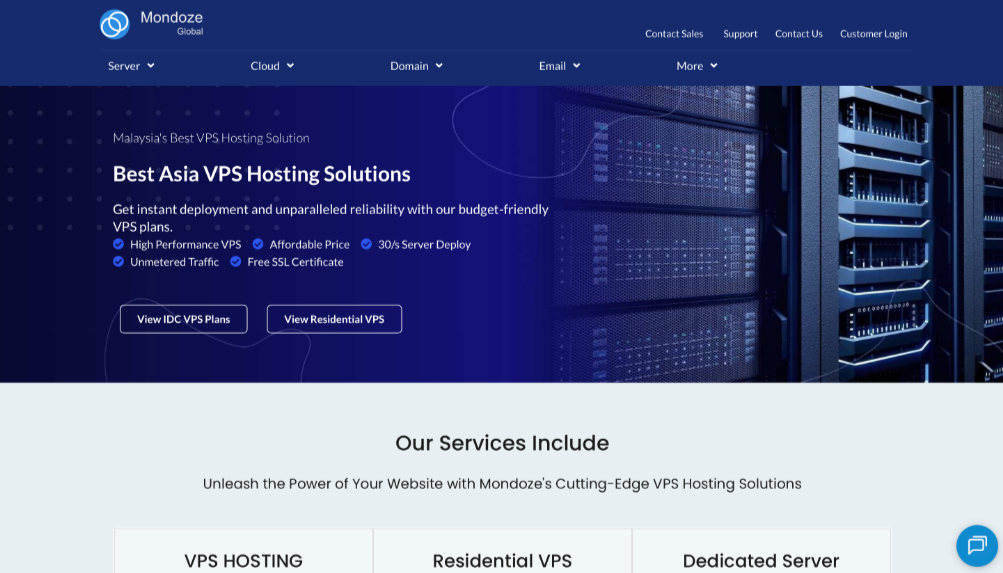Expand the Cloud menu chevron

[x=290, y=65]
